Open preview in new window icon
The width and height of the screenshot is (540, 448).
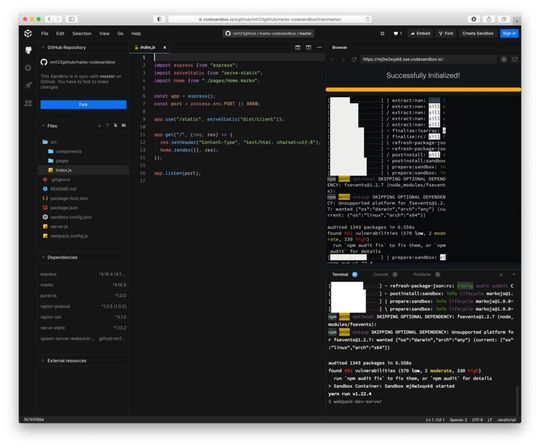click(x=515, y=60)
